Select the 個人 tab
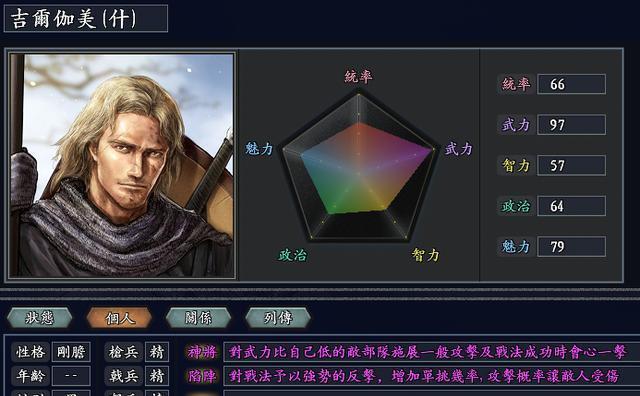The height and width of the screenshot is (396, 640). point(119,318)
